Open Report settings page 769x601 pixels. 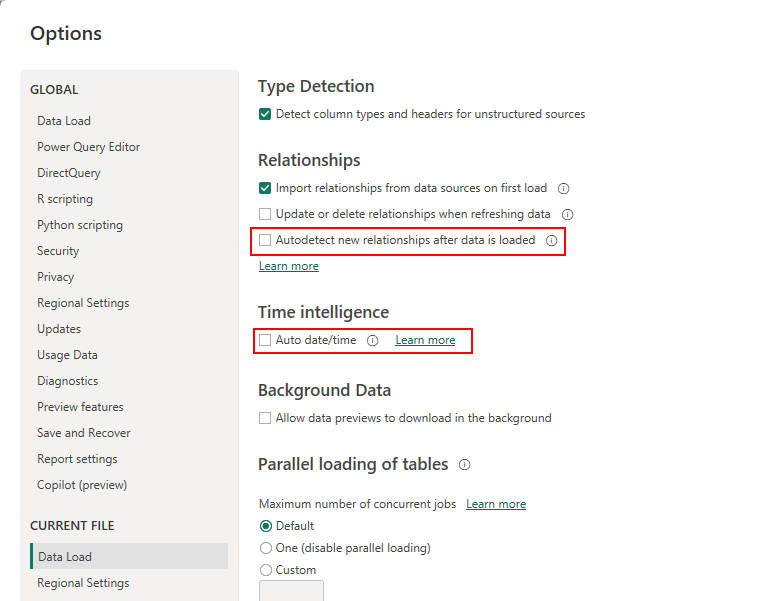click(77, 459)
